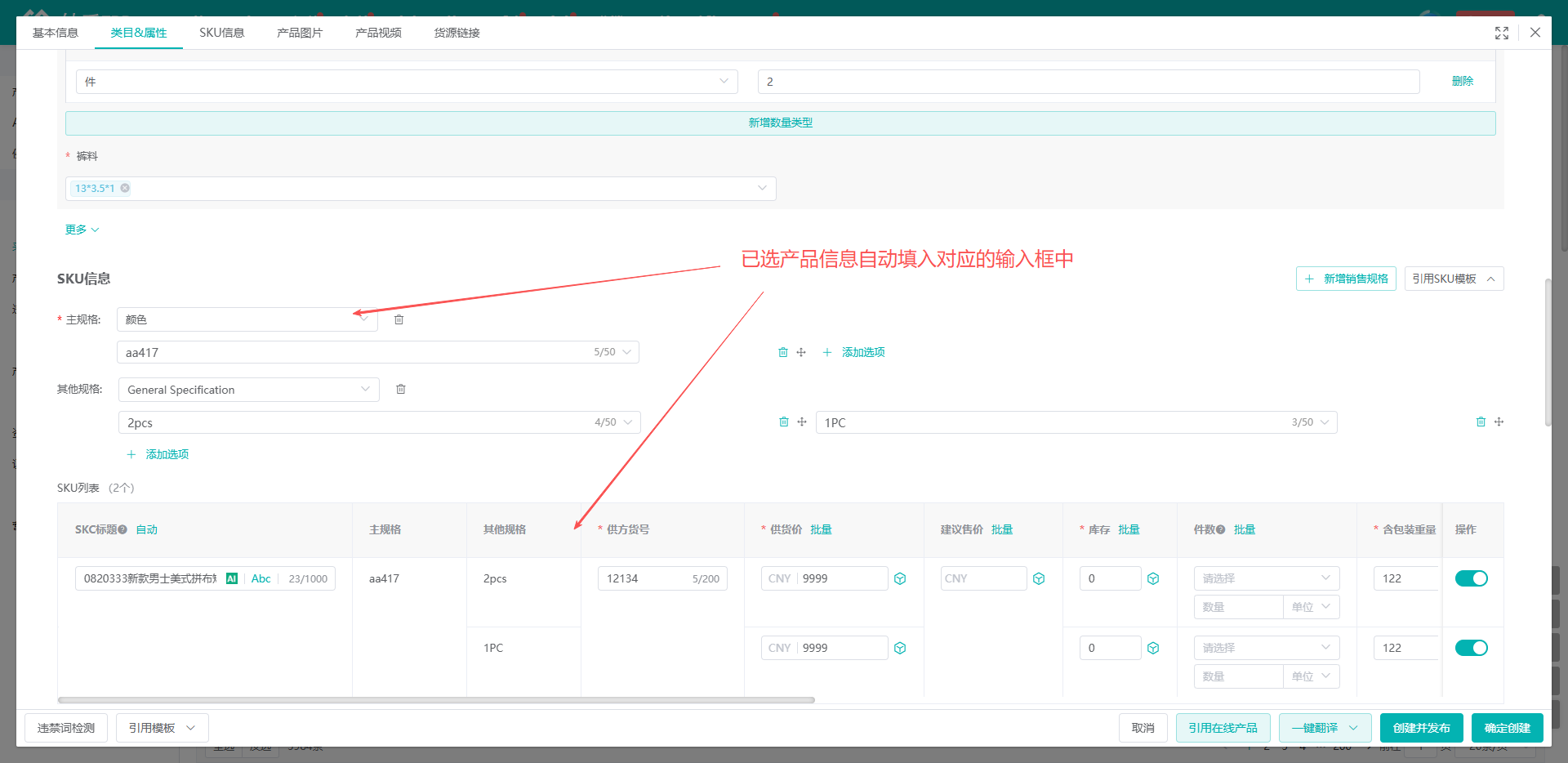Click 删除 link in quantity row
Screen dimensions: 1568x763
(x=1462, y=81)
